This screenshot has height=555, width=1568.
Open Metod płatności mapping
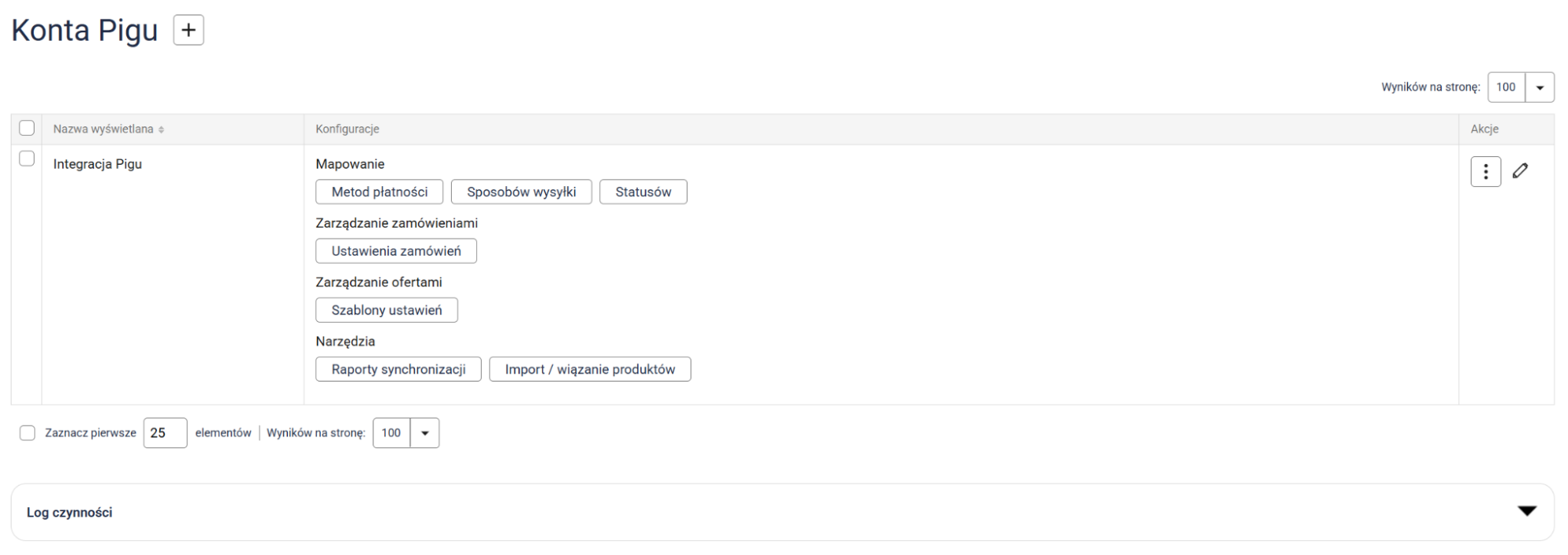(380, 192)
